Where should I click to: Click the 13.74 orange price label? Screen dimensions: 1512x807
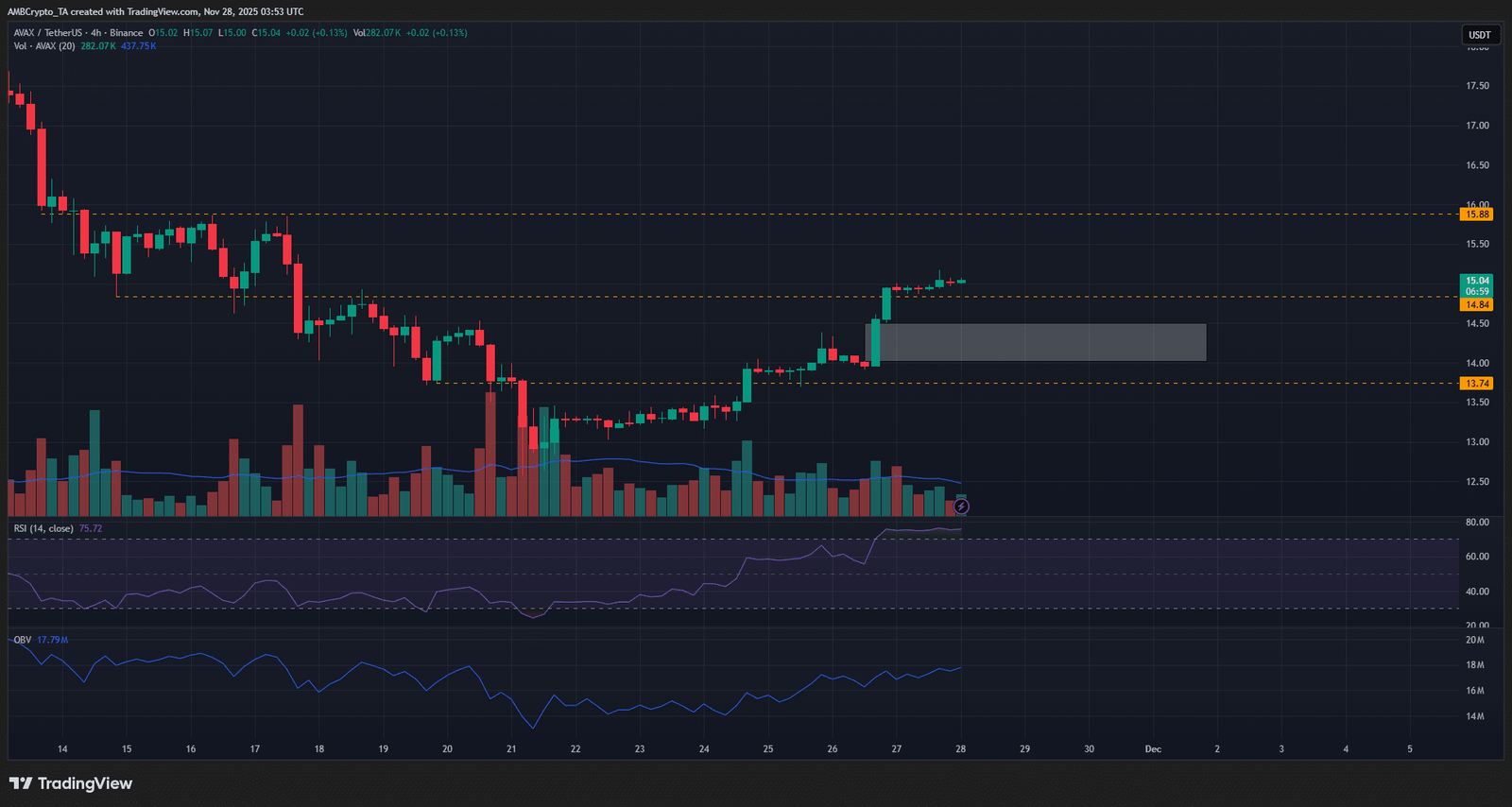(x=1477, y=384)
